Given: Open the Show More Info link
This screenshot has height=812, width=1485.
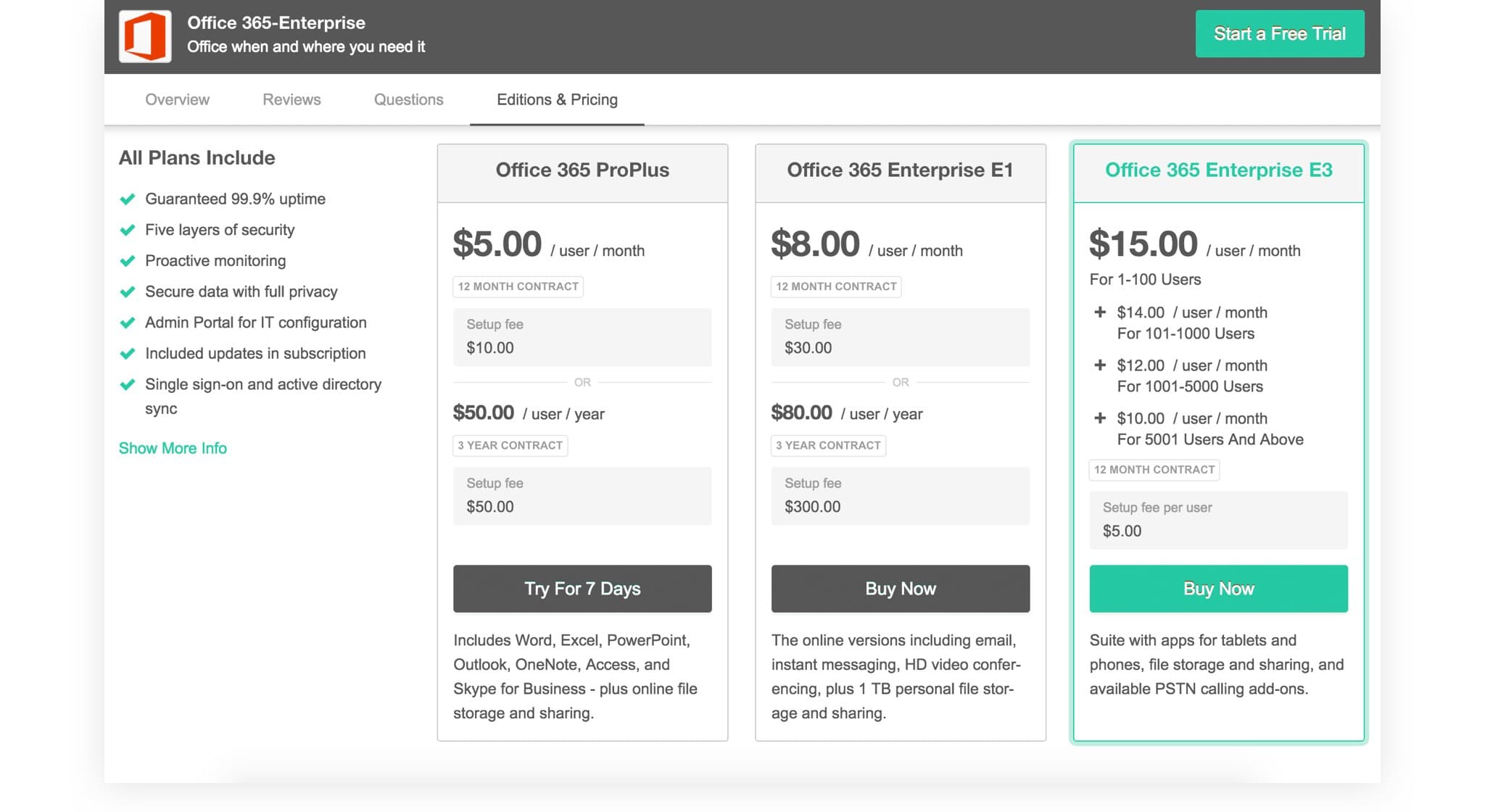Looking at the screenshot, I should [173, 448].
